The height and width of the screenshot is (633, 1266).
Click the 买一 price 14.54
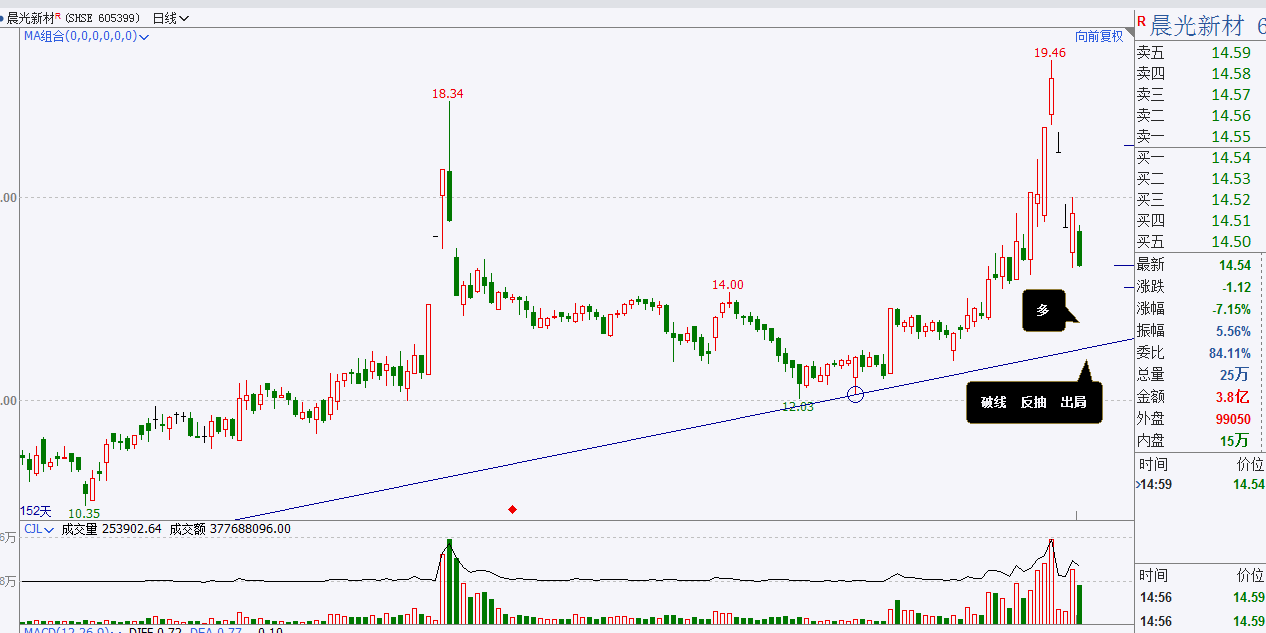point(1230,157)
